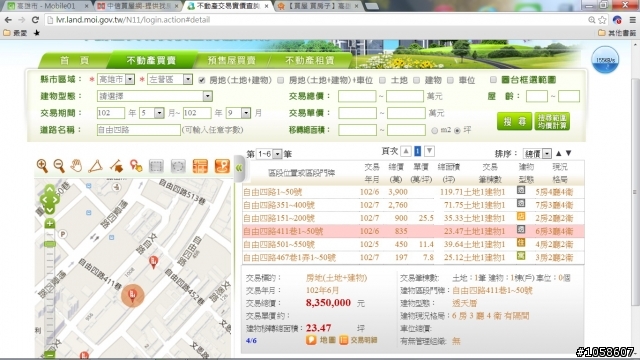Focus the start year field 102
The image size is (640, 360).
(111, 113)
